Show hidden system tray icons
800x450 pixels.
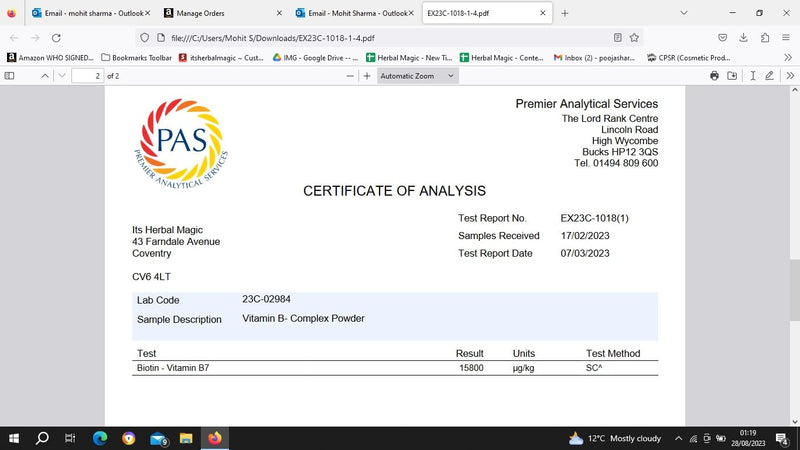[x=678, y=438]
